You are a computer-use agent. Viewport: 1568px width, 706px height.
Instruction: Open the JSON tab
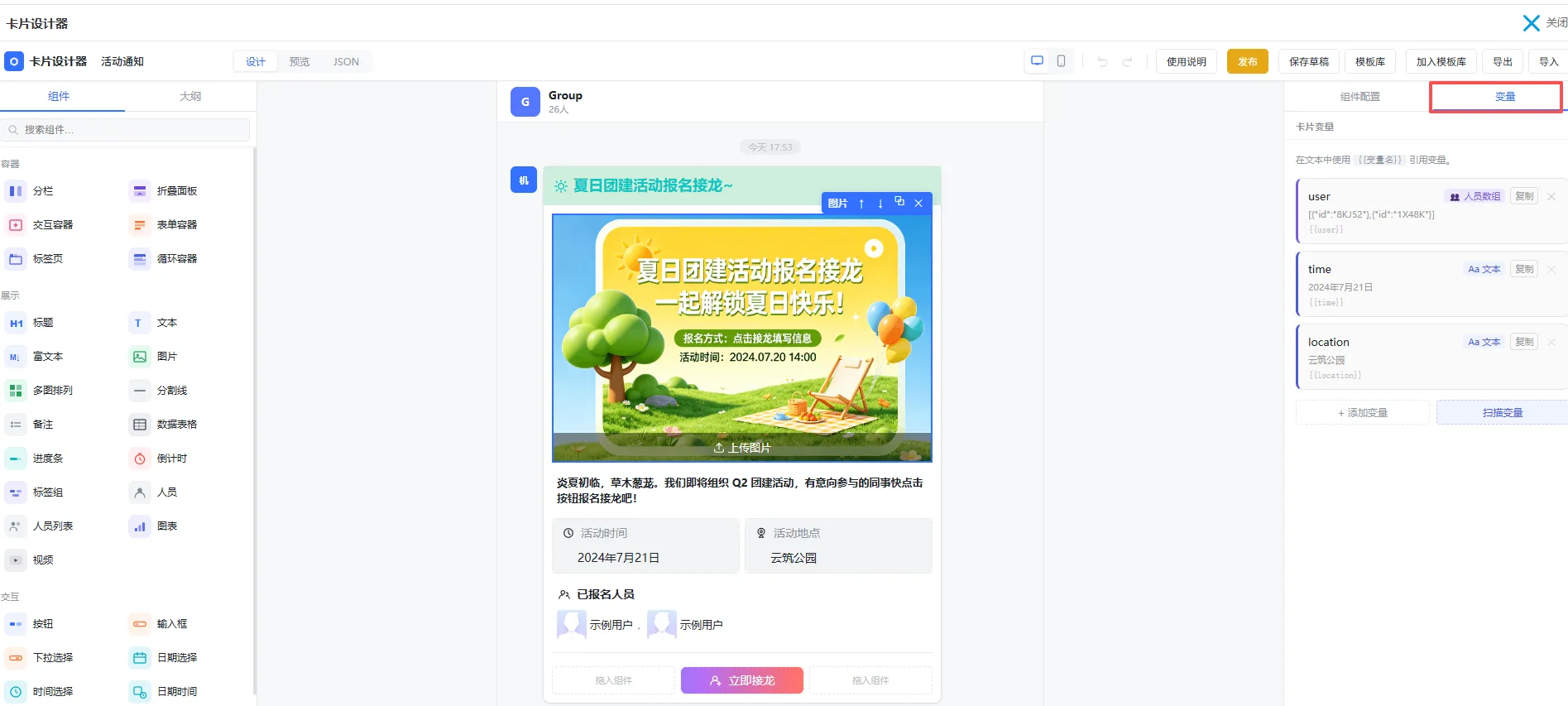(x=346, y=62)
